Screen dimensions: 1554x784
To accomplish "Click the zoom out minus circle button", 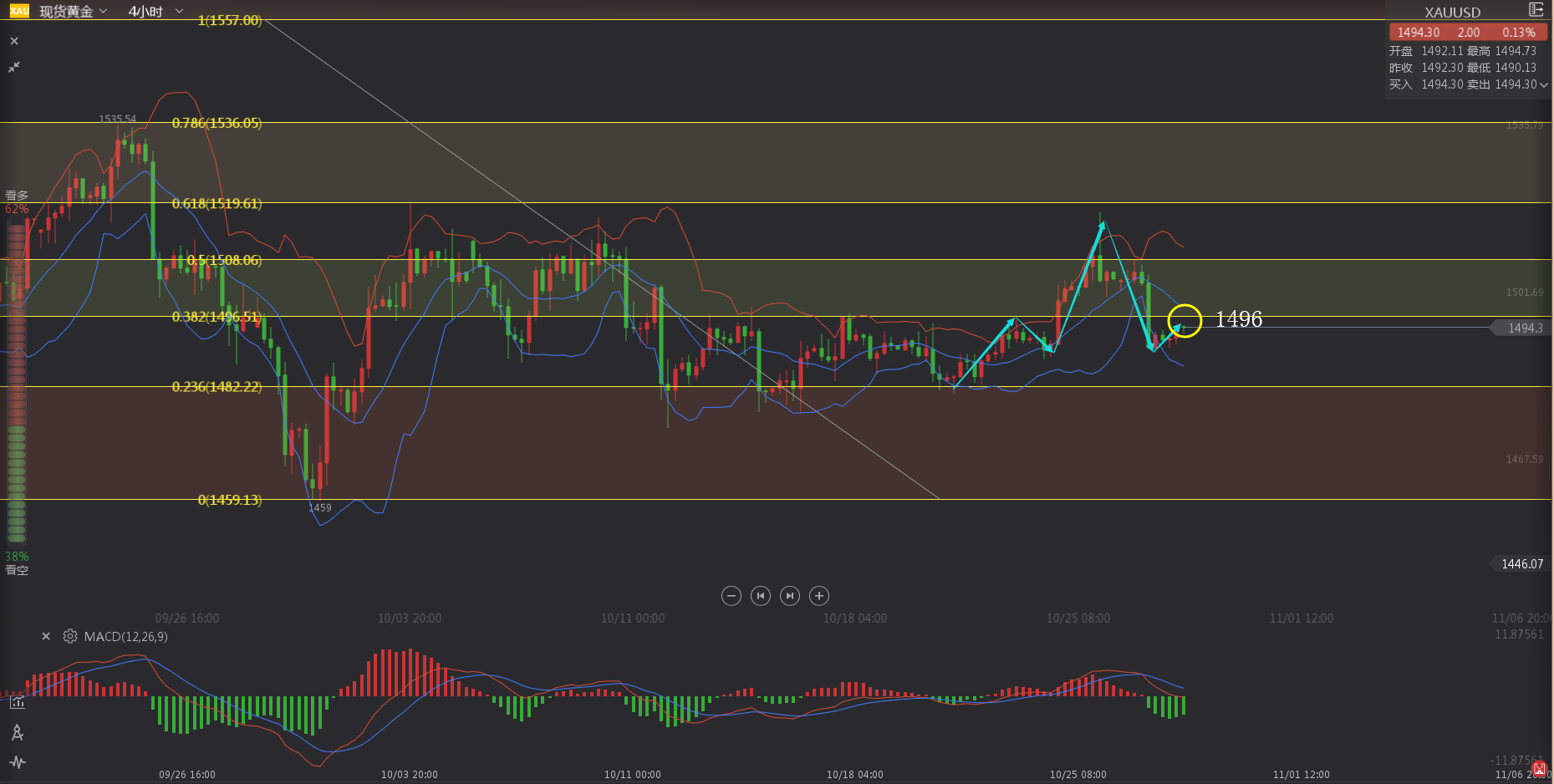I will (x=731, y=596).
